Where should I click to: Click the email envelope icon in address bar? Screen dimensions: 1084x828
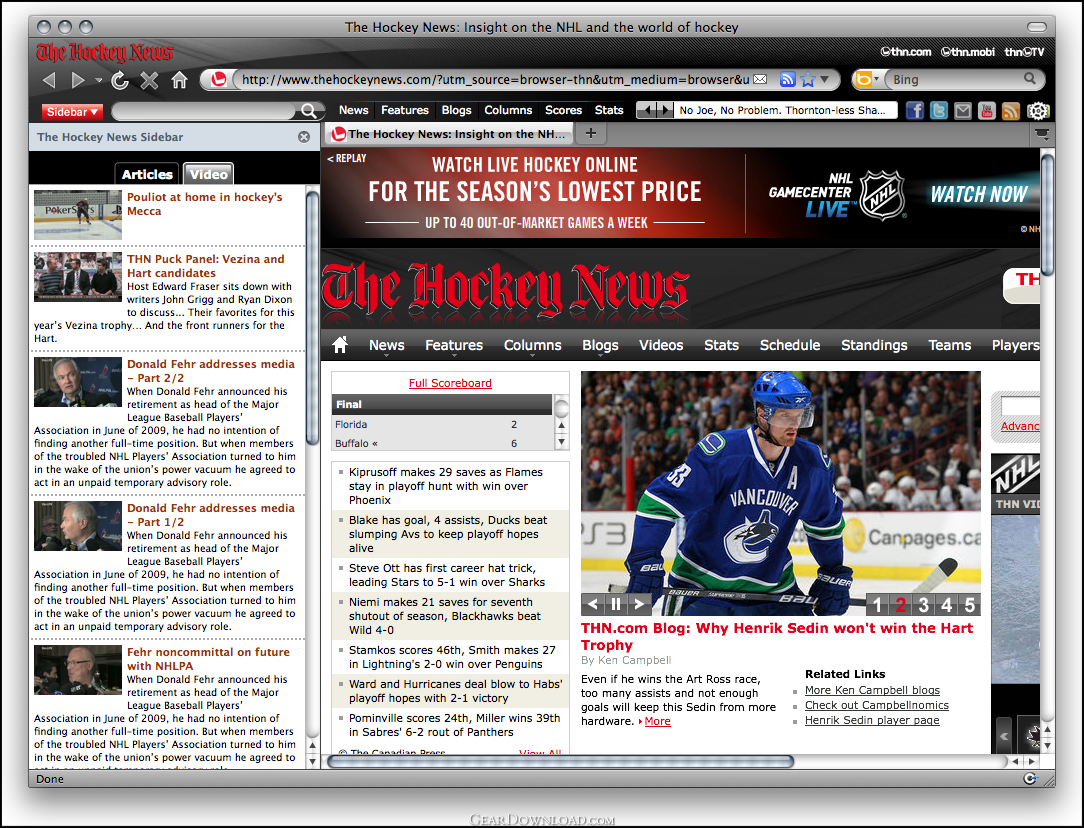[760, 79]
